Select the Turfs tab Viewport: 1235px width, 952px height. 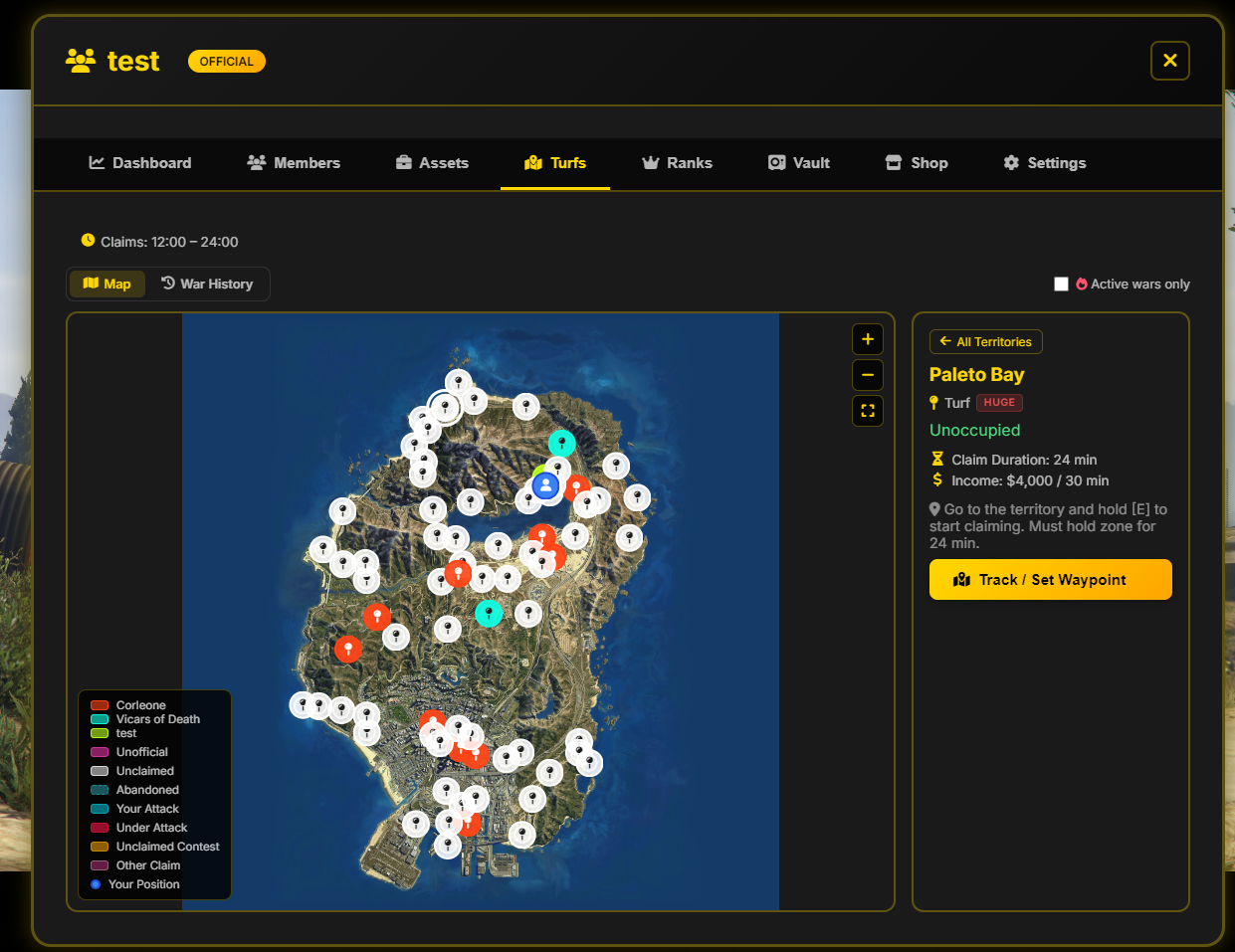pyautogui.click(x=555, y=162)
